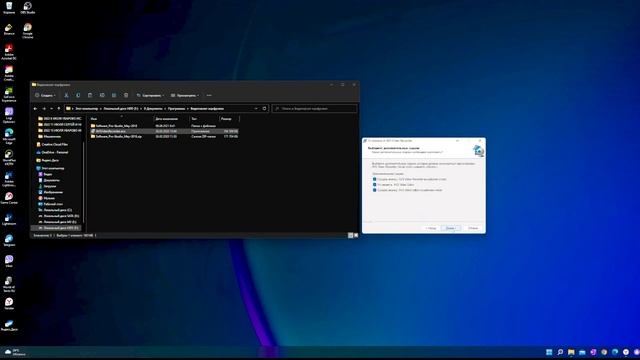Select This PC (Этот компьютер) in the sidebar

click(50, 168)
